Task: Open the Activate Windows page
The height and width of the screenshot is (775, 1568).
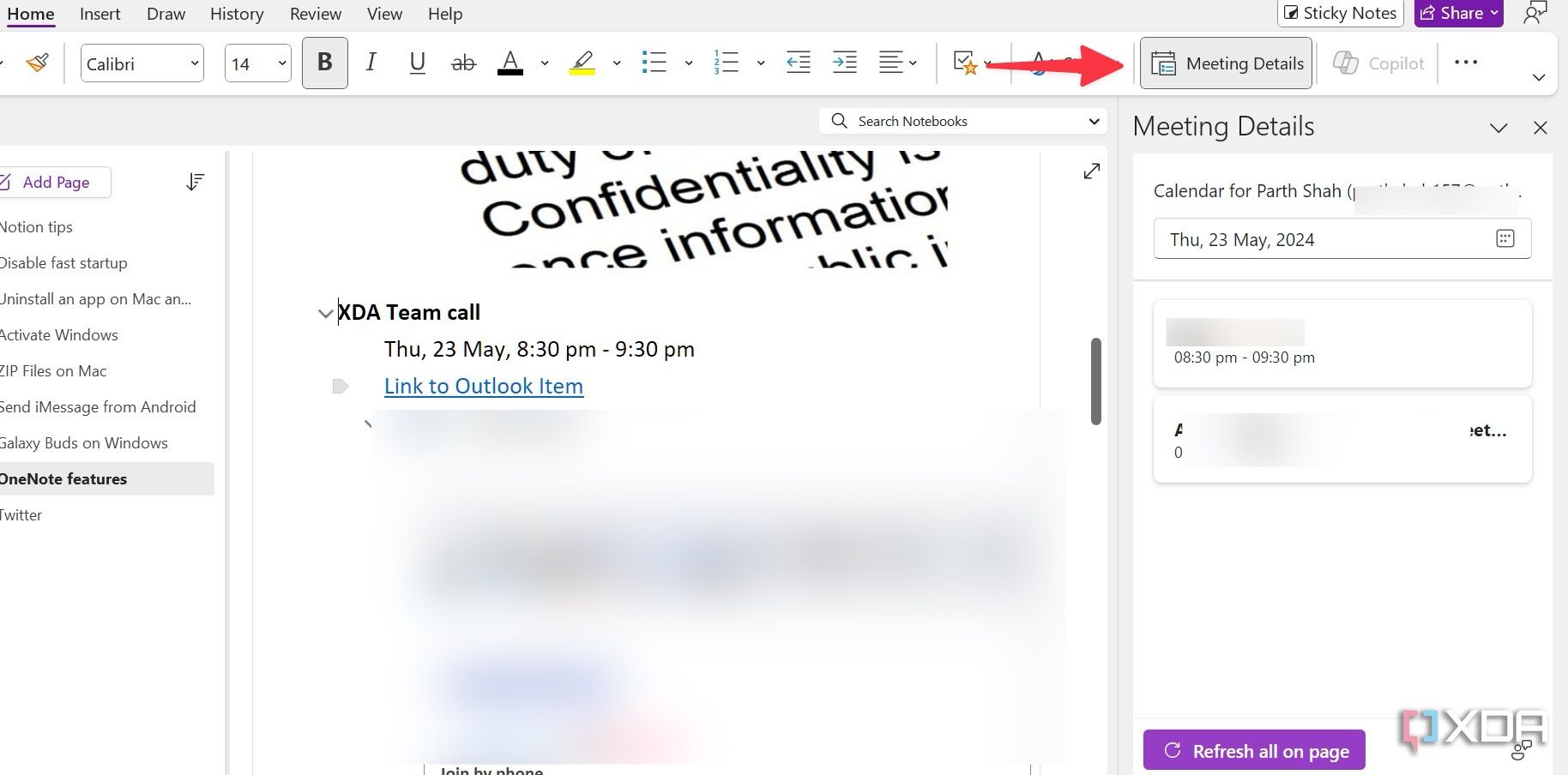Action: pos(58,334)
